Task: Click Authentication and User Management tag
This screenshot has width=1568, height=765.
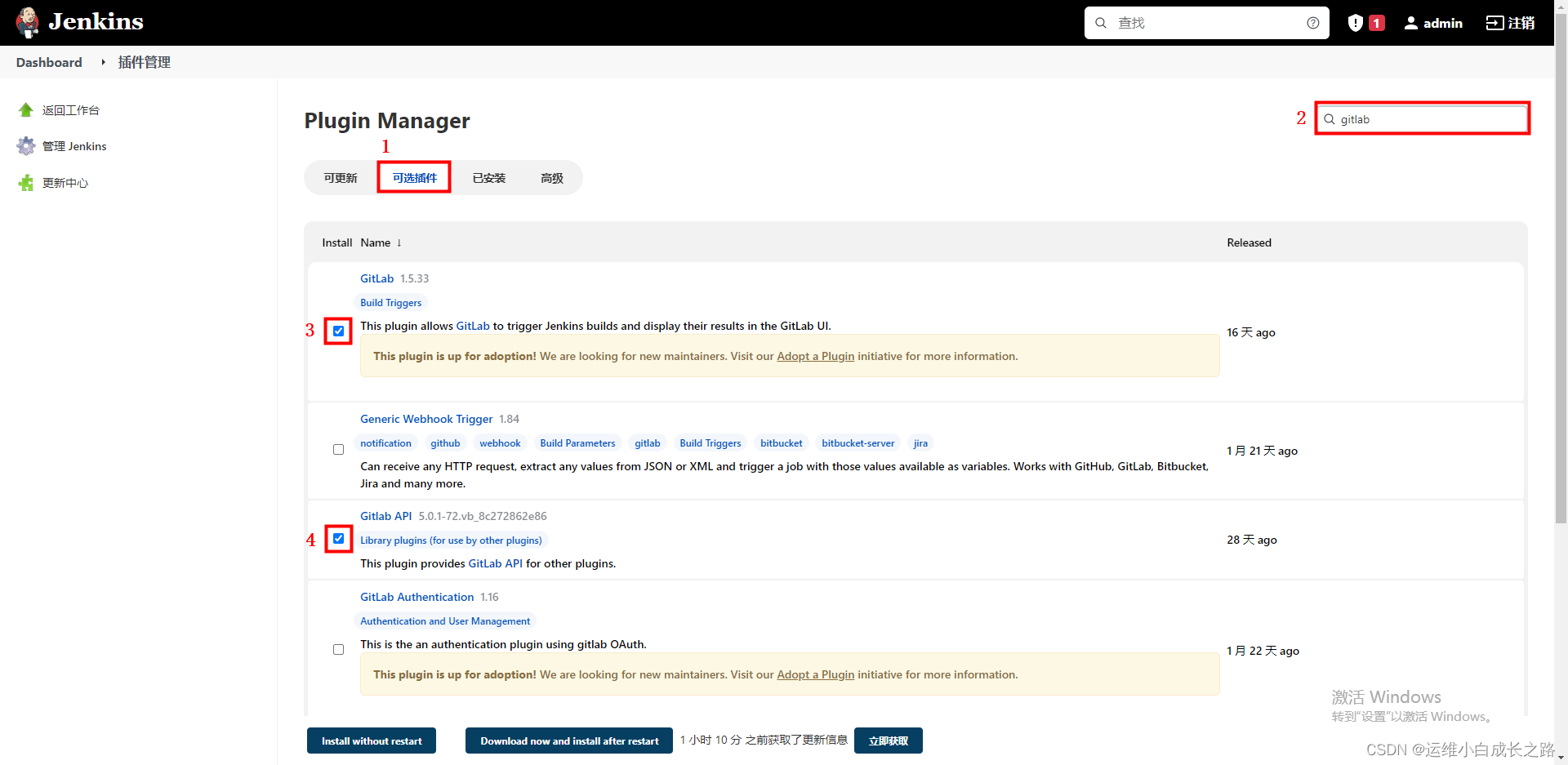Action: click(x=445, y=621)
